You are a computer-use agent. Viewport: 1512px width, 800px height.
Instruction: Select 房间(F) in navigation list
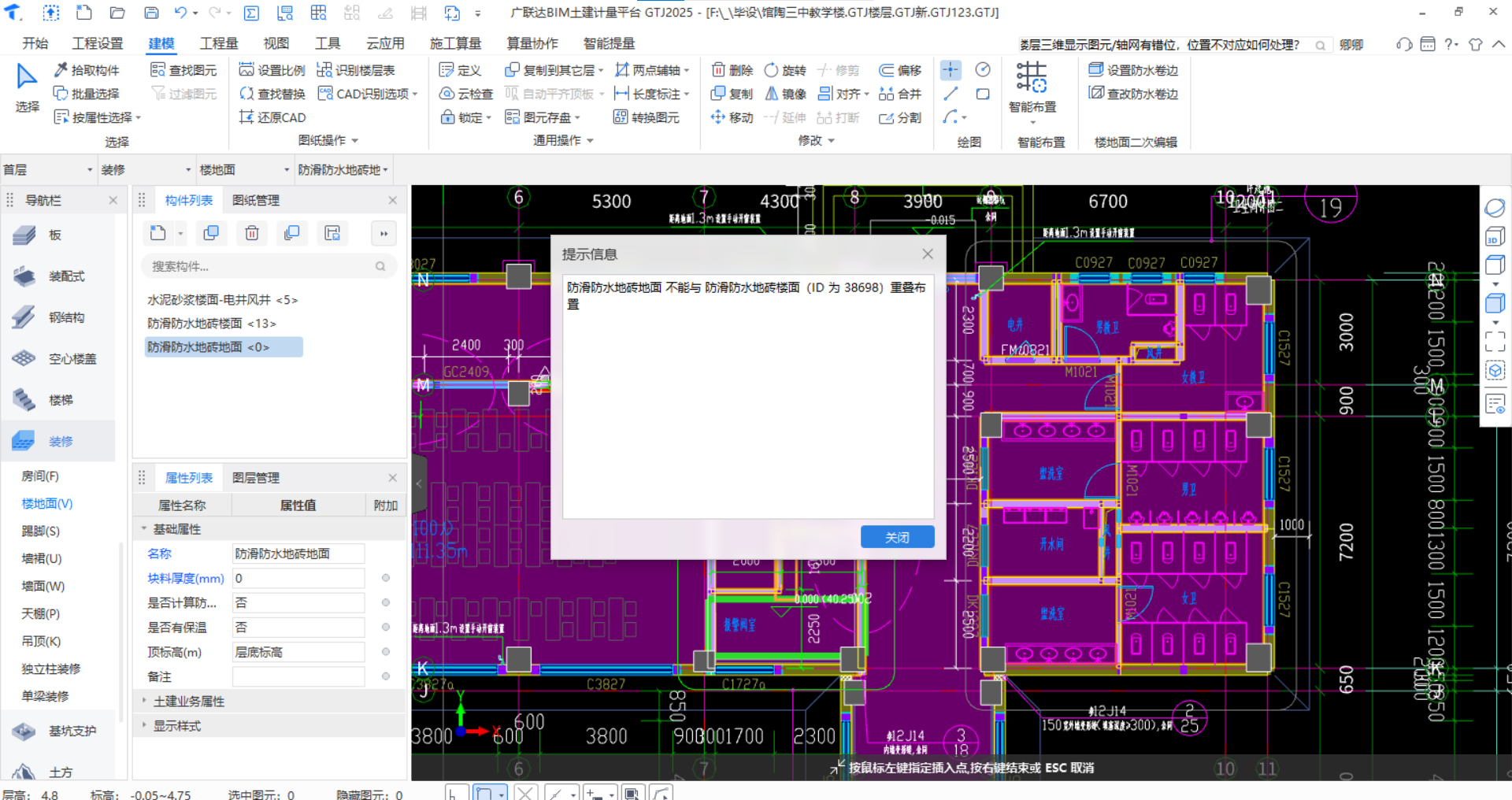point(40,476)
